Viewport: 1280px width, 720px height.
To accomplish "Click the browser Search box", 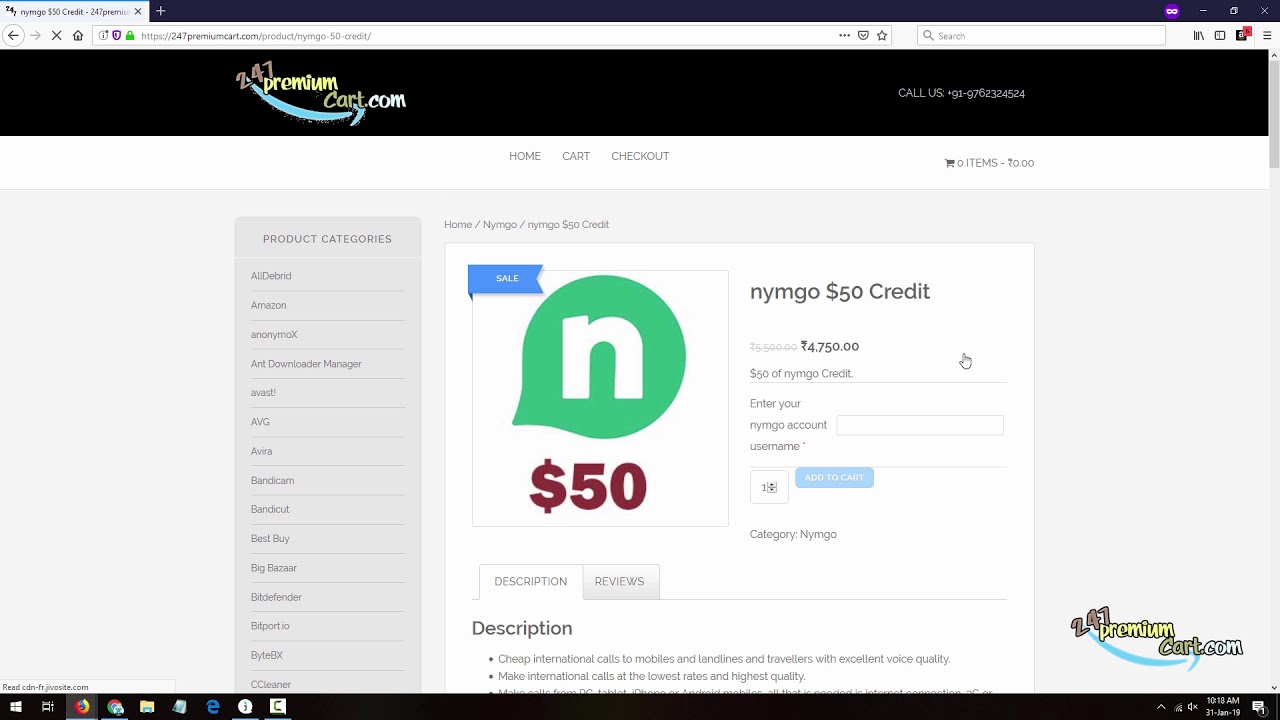I will 1041,35.
